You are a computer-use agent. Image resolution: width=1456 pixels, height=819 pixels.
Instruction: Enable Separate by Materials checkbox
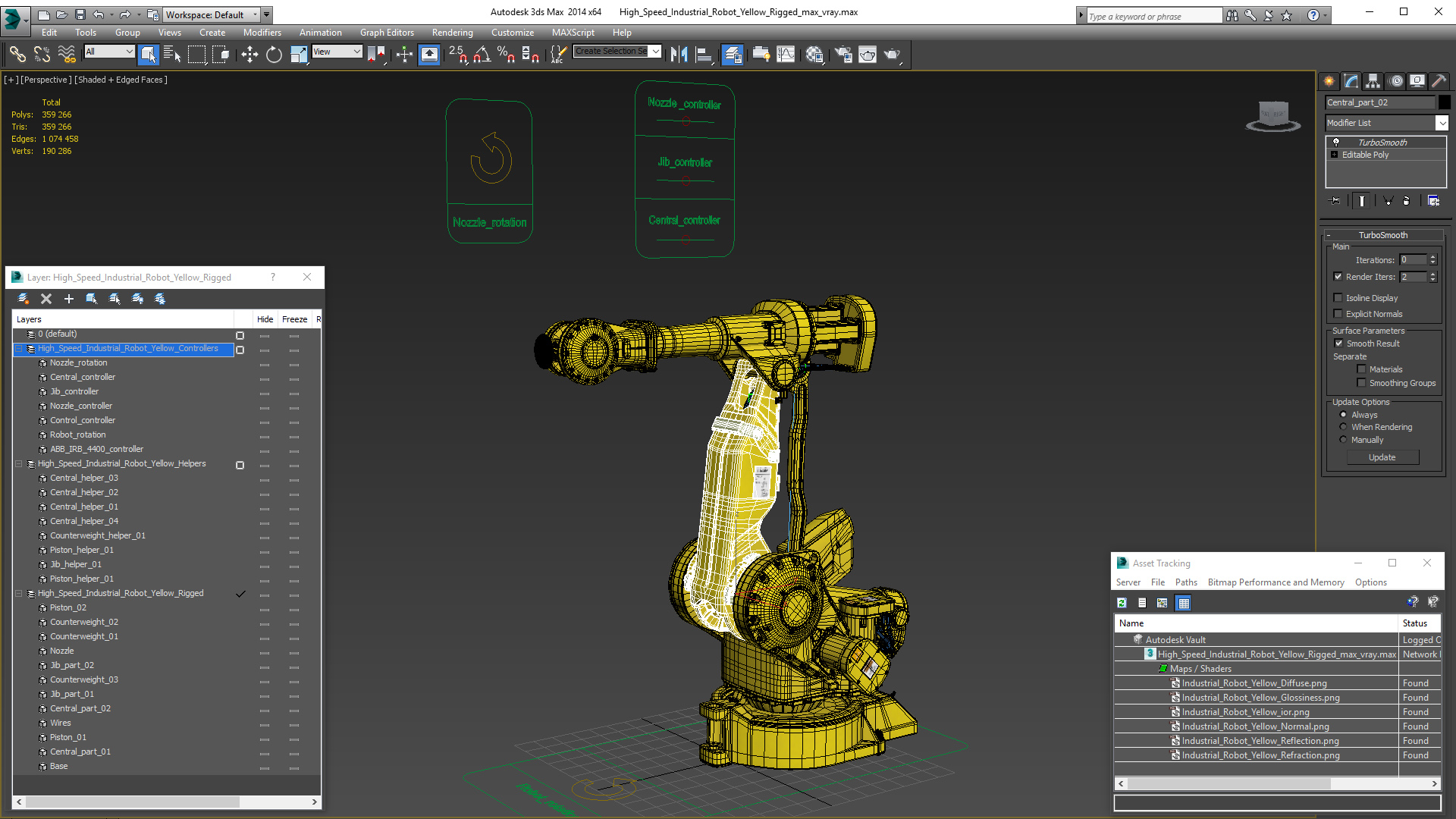tap(1361, 369)
